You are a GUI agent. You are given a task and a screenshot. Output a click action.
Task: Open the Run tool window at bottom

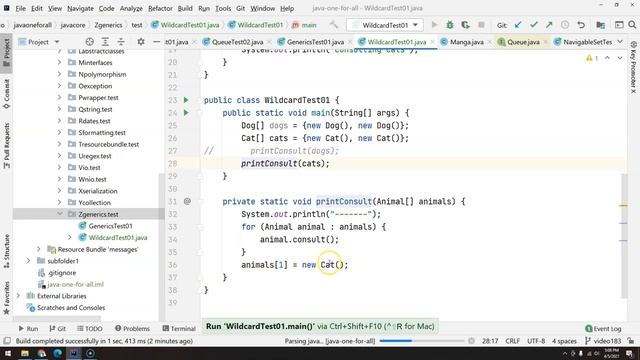[x=28, y=328]
